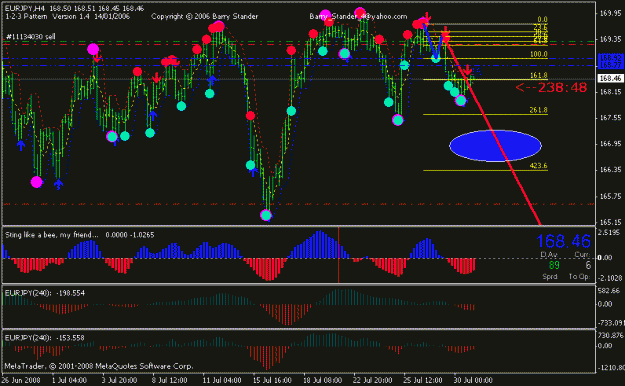The height and width of the screenshot is (386, 625).
Task: Select the blue ellipse drawn on the chart
Action: pos(495,146)
